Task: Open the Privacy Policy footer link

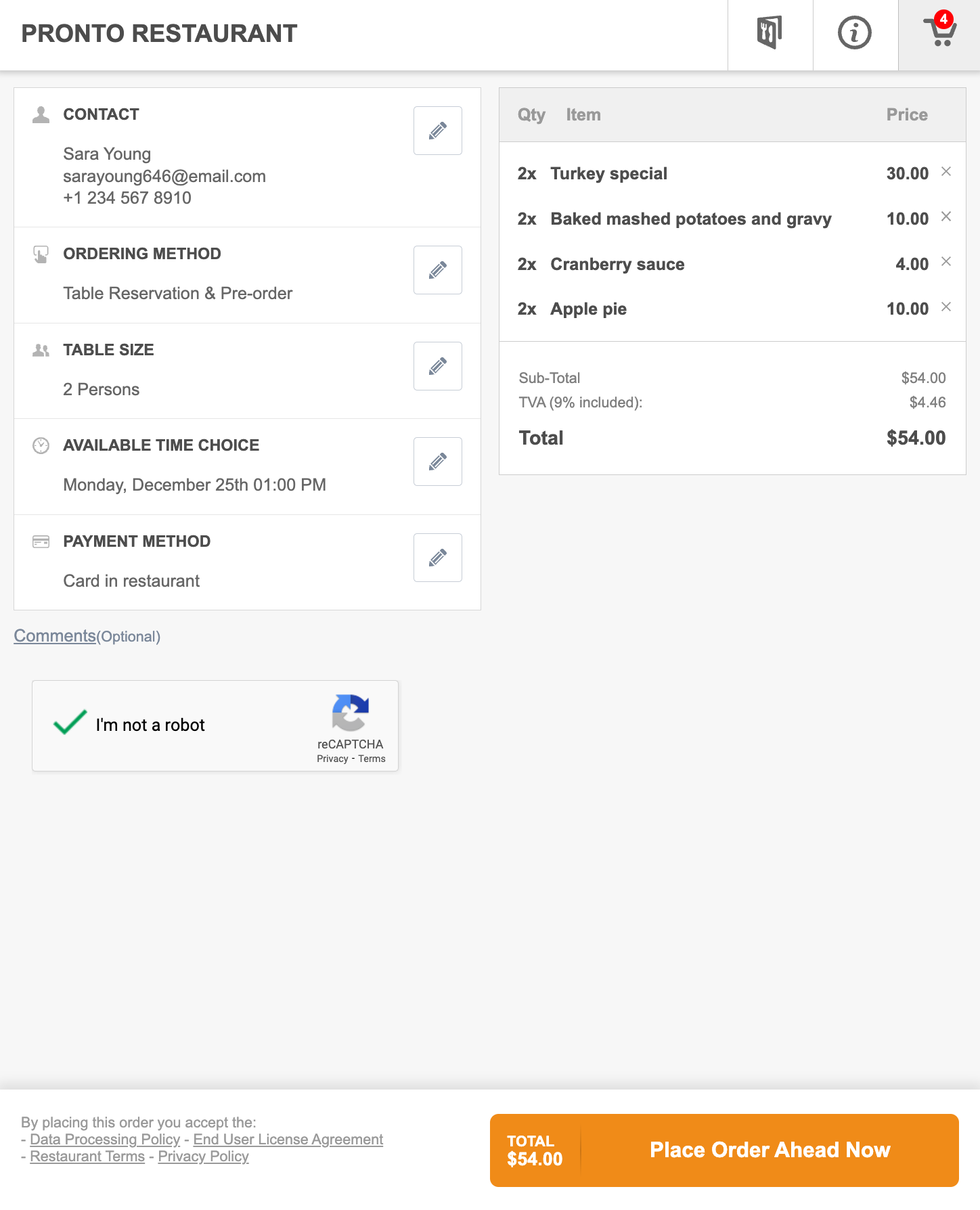Action: pos(203,1157)
